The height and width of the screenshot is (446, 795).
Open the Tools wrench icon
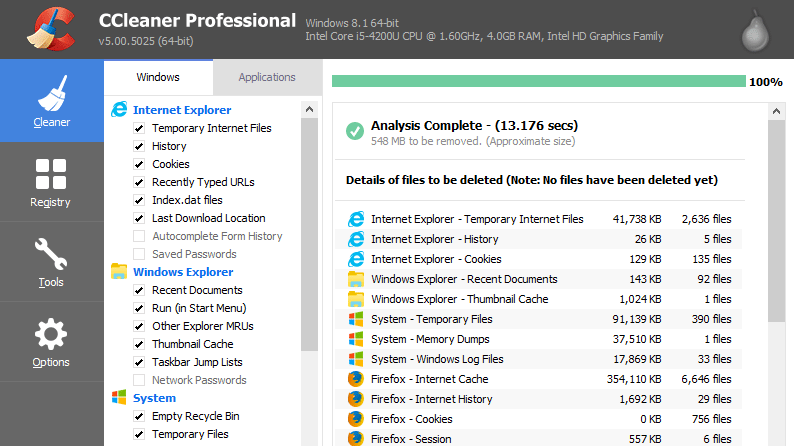pyautogui.click(x=51, y=254)
